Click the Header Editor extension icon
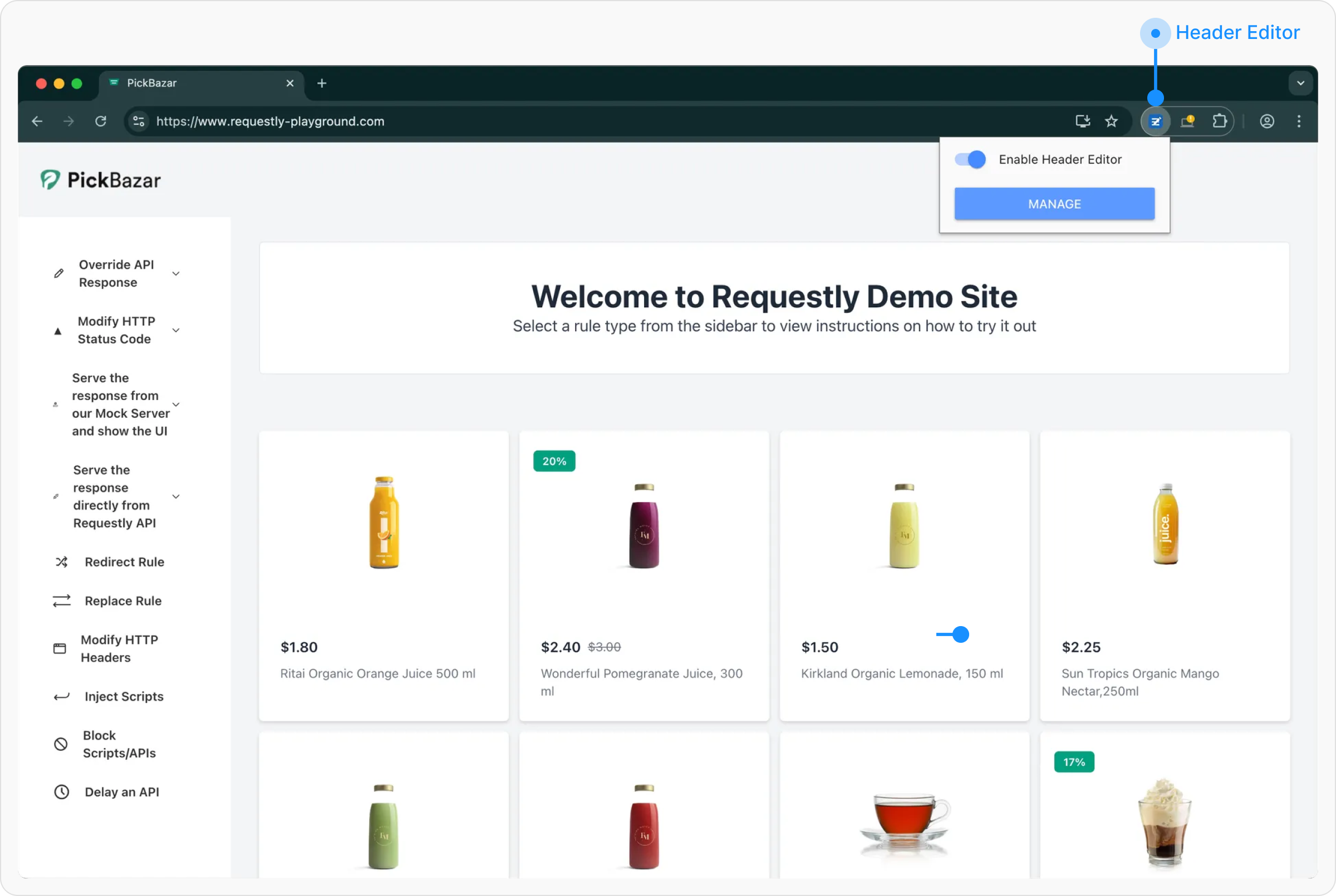The height and width of the screenshot is (896, 1336). pos(1156,121)
